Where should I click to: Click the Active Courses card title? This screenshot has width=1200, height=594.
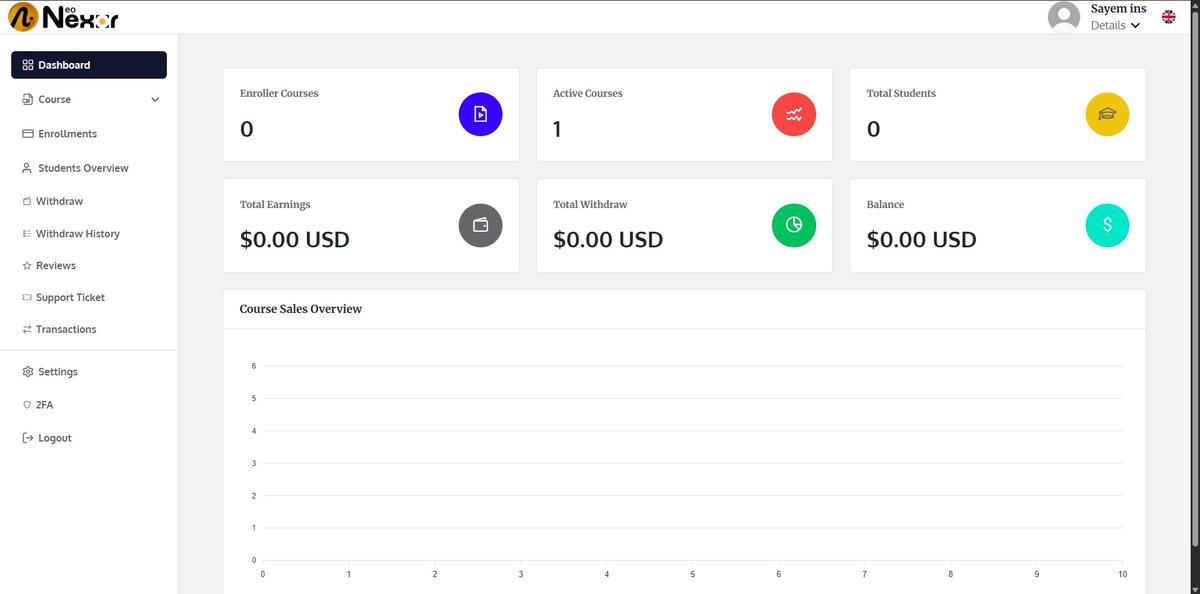[588, 93]
